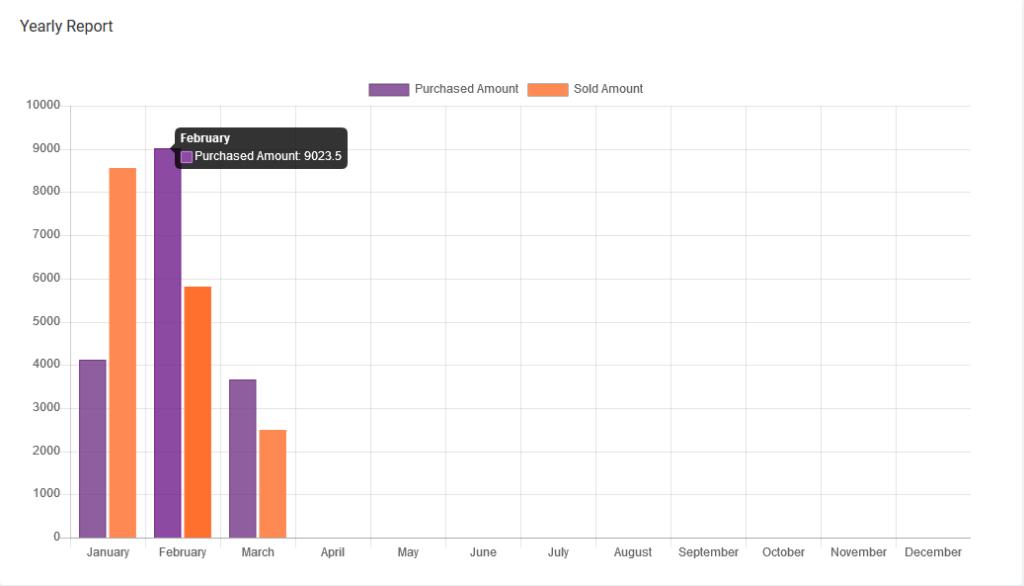Toggle the Purchased Amount series visibility
Screen dimensions: 1024x586
pos(443,89)
